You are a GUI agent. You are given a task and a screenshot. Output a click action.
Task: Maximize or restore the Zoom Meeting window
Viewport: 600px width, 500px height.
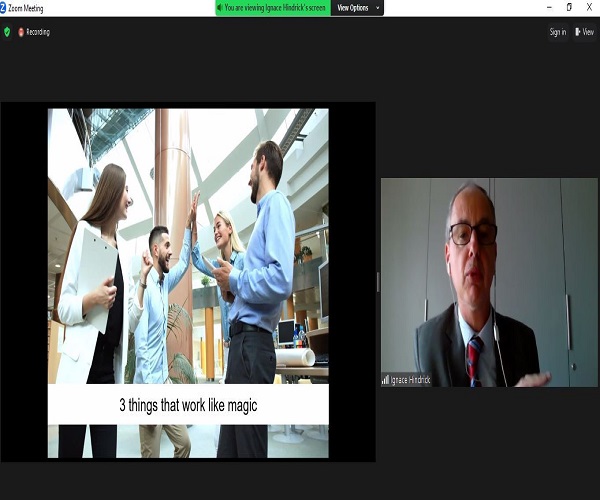(569, 8)
